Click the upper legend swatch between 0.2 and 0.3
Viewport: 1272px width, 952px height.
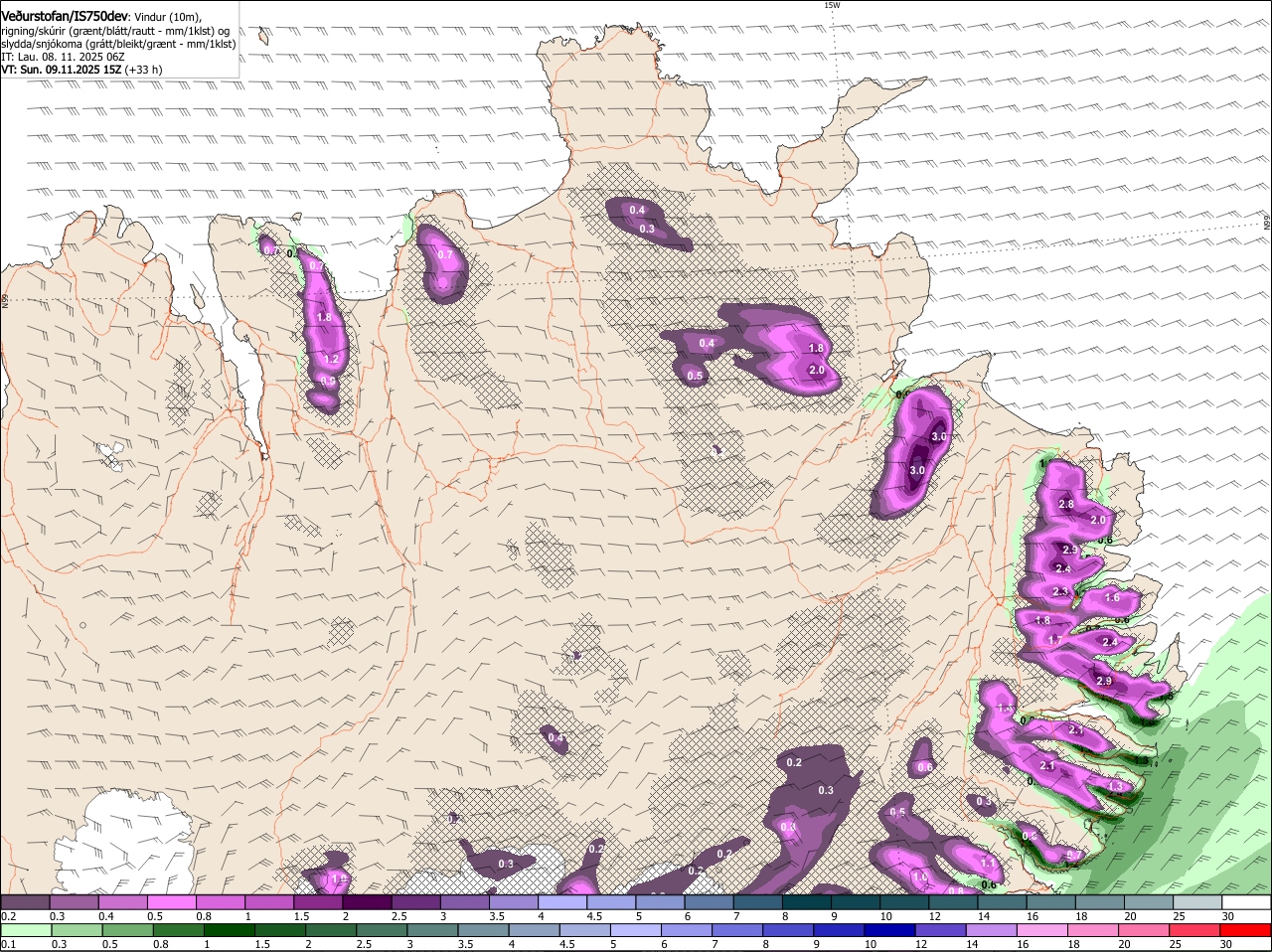point(25,901)
